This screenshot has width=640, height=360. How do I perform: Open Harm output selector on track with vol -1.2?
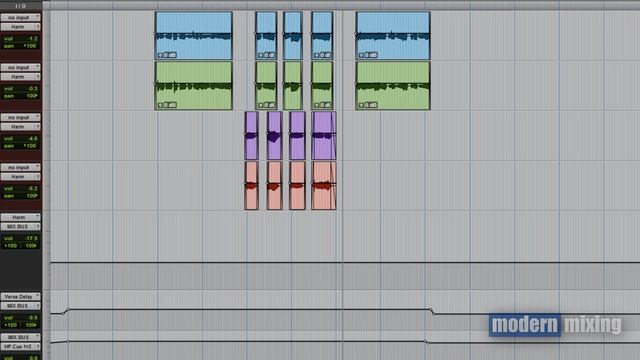click(20, 27)
